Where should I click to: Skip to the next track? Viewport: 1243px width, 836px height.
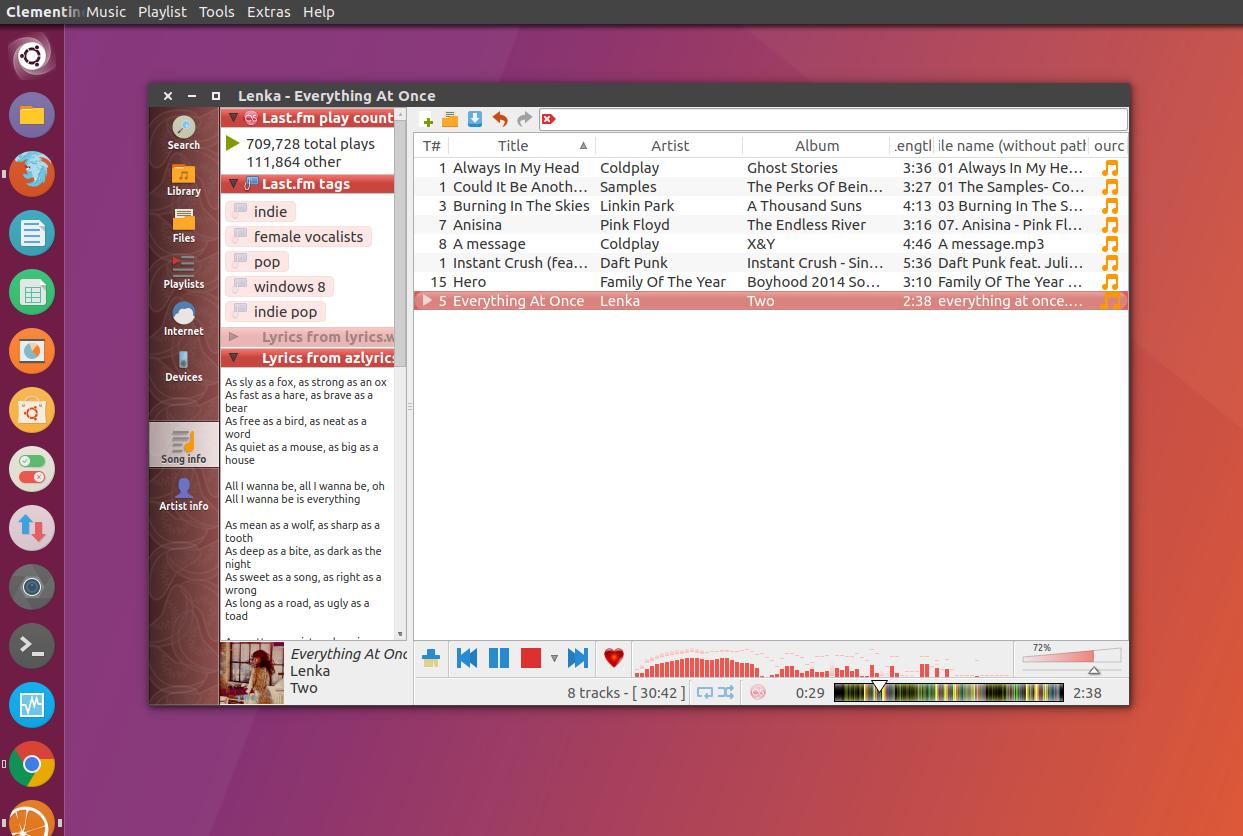pyautogui.click(x=578, y=658)
